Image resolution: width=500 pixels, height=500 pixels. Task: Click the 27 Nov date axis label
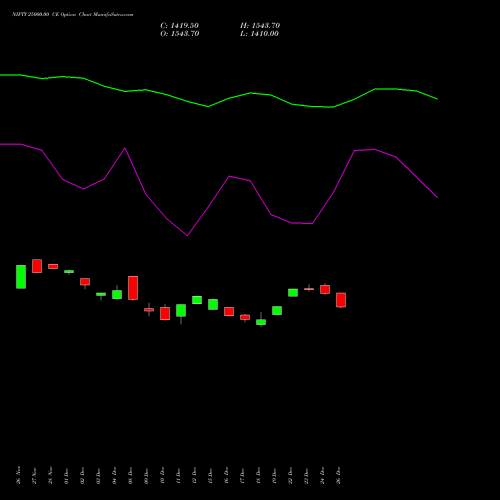coord(34,475)
